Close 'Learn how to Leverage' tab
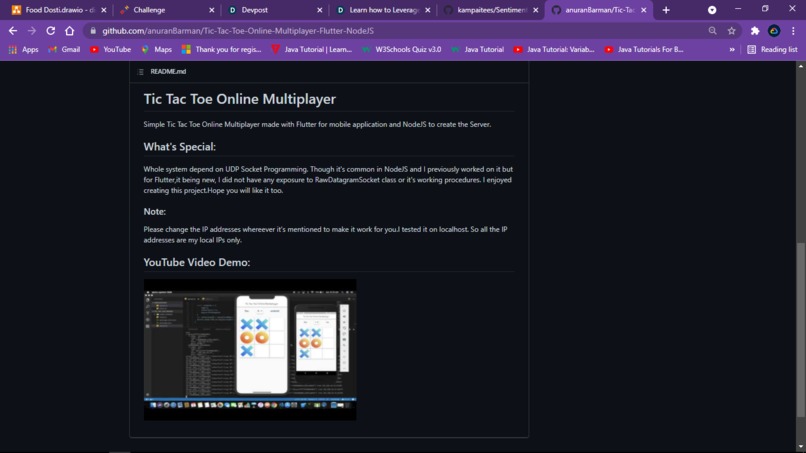806x453 pixels. [x=428, y=10]
